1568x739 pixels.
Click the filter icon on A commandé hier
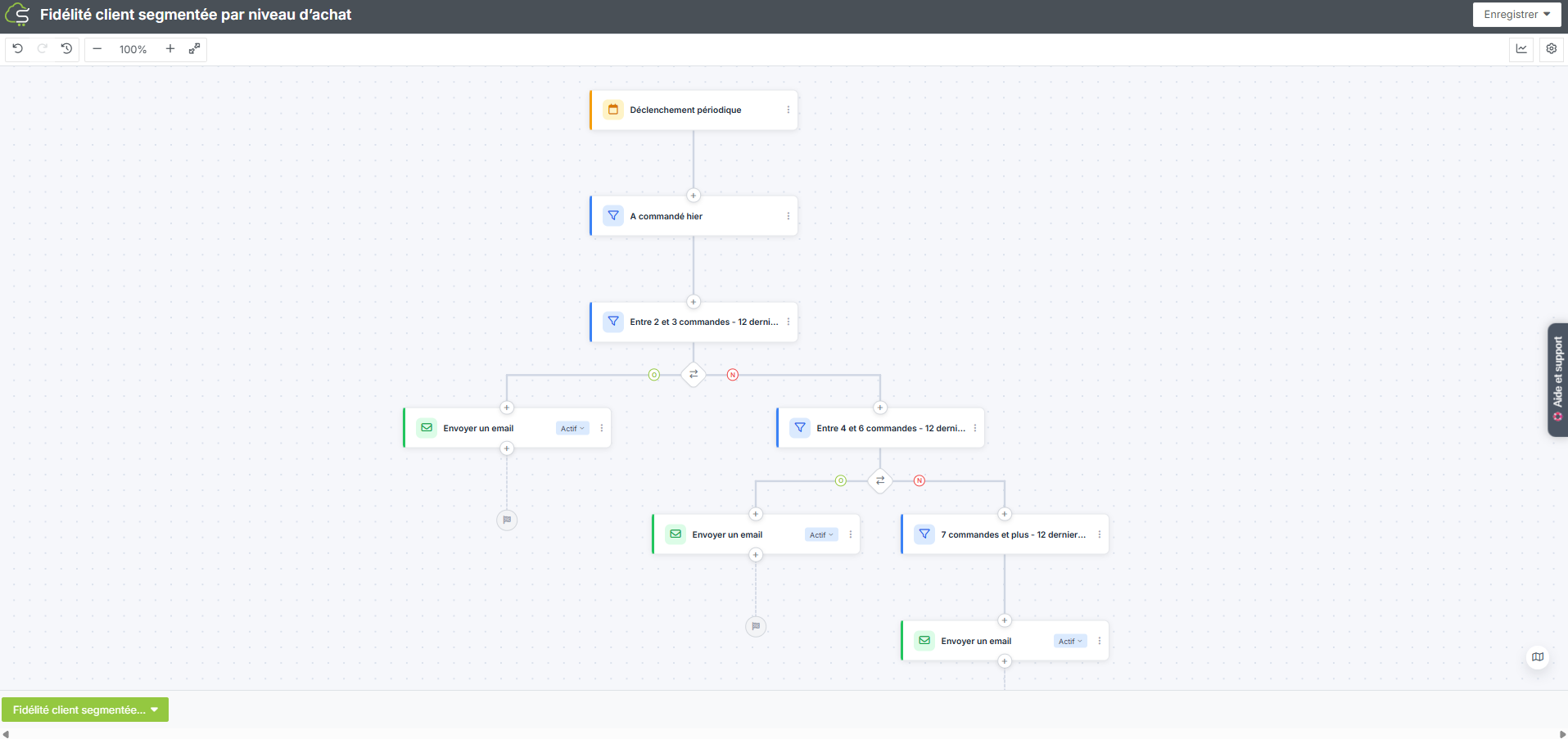pyautogui.click(x=613, y=216)
